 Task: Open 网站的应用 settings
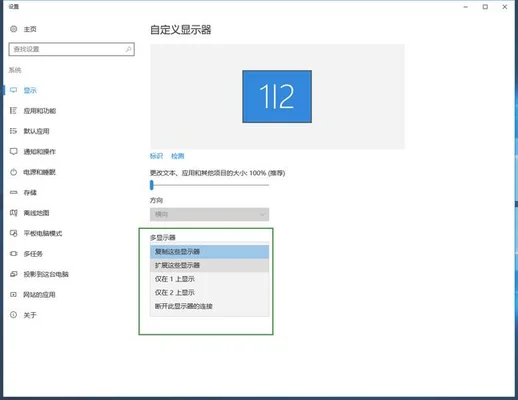(39, 295)
